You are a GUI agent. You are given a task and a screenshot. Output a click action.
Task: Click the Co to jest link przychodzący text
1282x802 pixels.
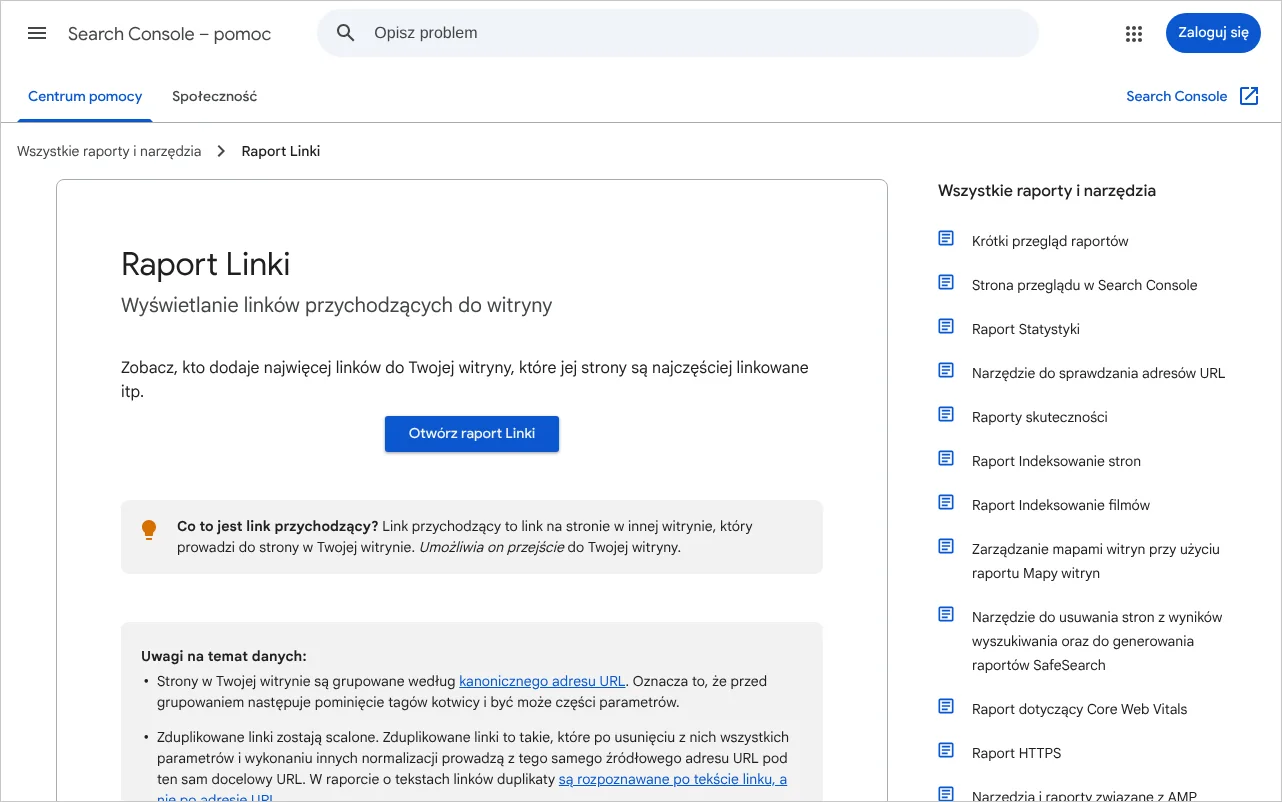[278, 525]
